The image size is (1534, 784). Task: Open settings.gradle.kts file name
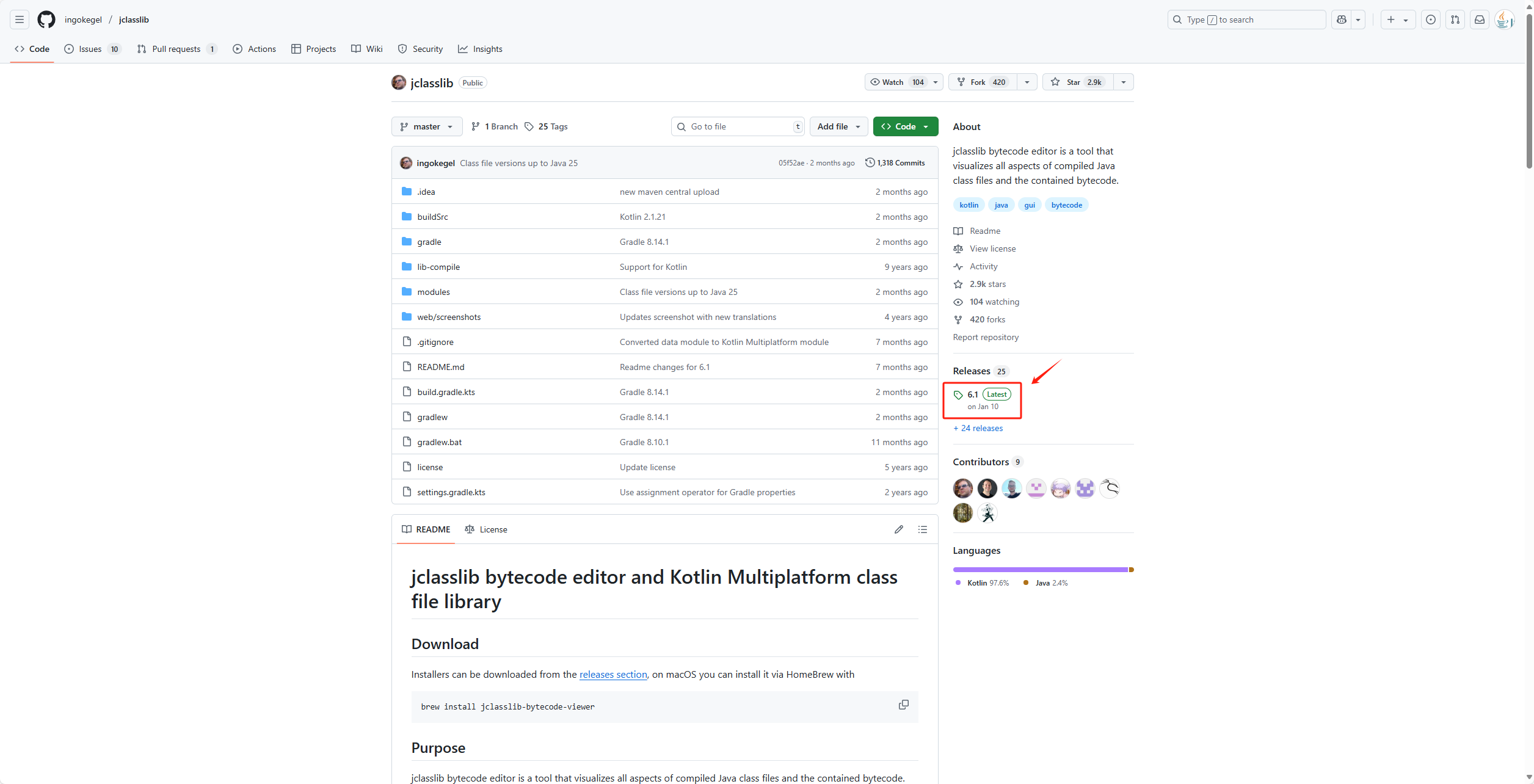pos(451,492)
